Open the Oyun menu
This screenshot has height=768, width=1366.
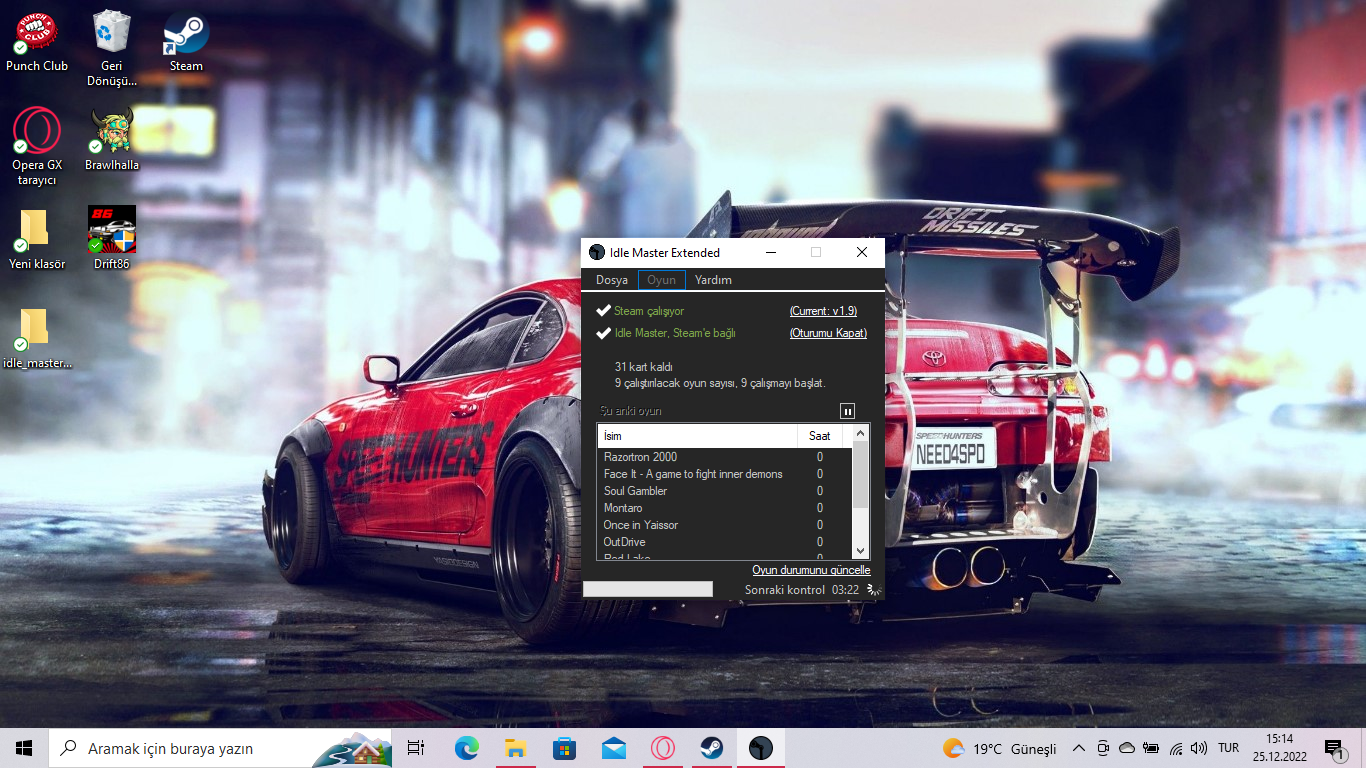pyautogui.click(x=662, y=280)
